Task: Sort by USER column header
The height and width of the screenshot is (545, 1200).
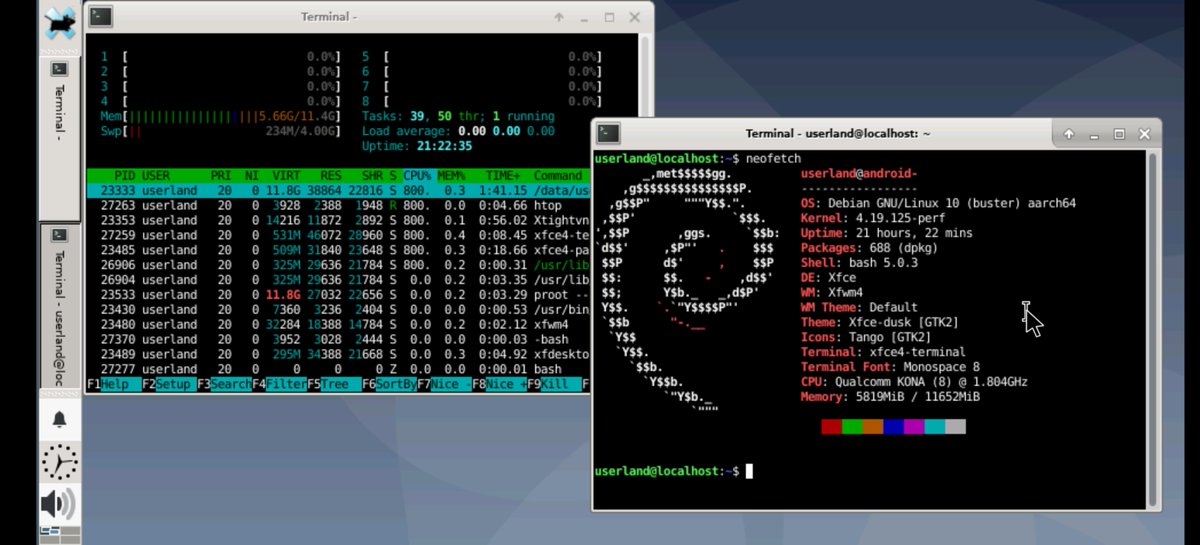Action: tap(156, 175)
